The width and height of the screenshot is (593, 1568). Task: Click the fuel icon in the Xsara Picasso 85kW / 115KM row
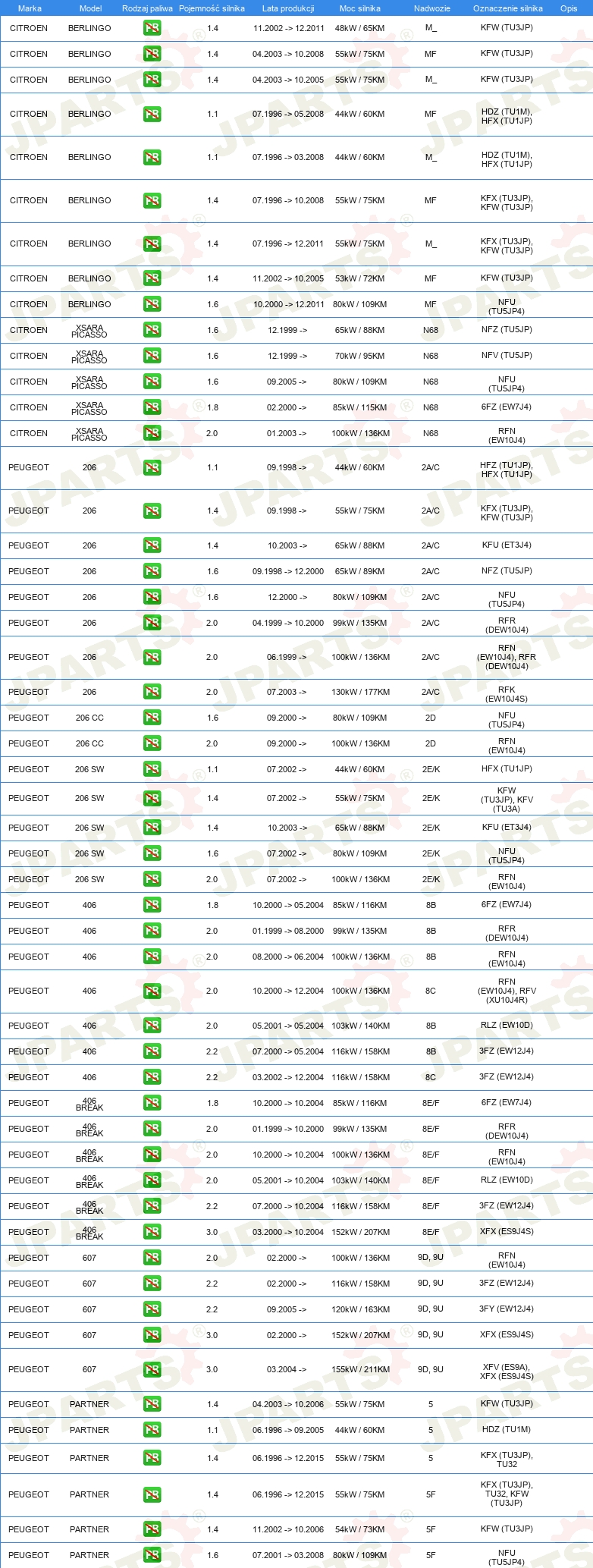coord(152,407)
